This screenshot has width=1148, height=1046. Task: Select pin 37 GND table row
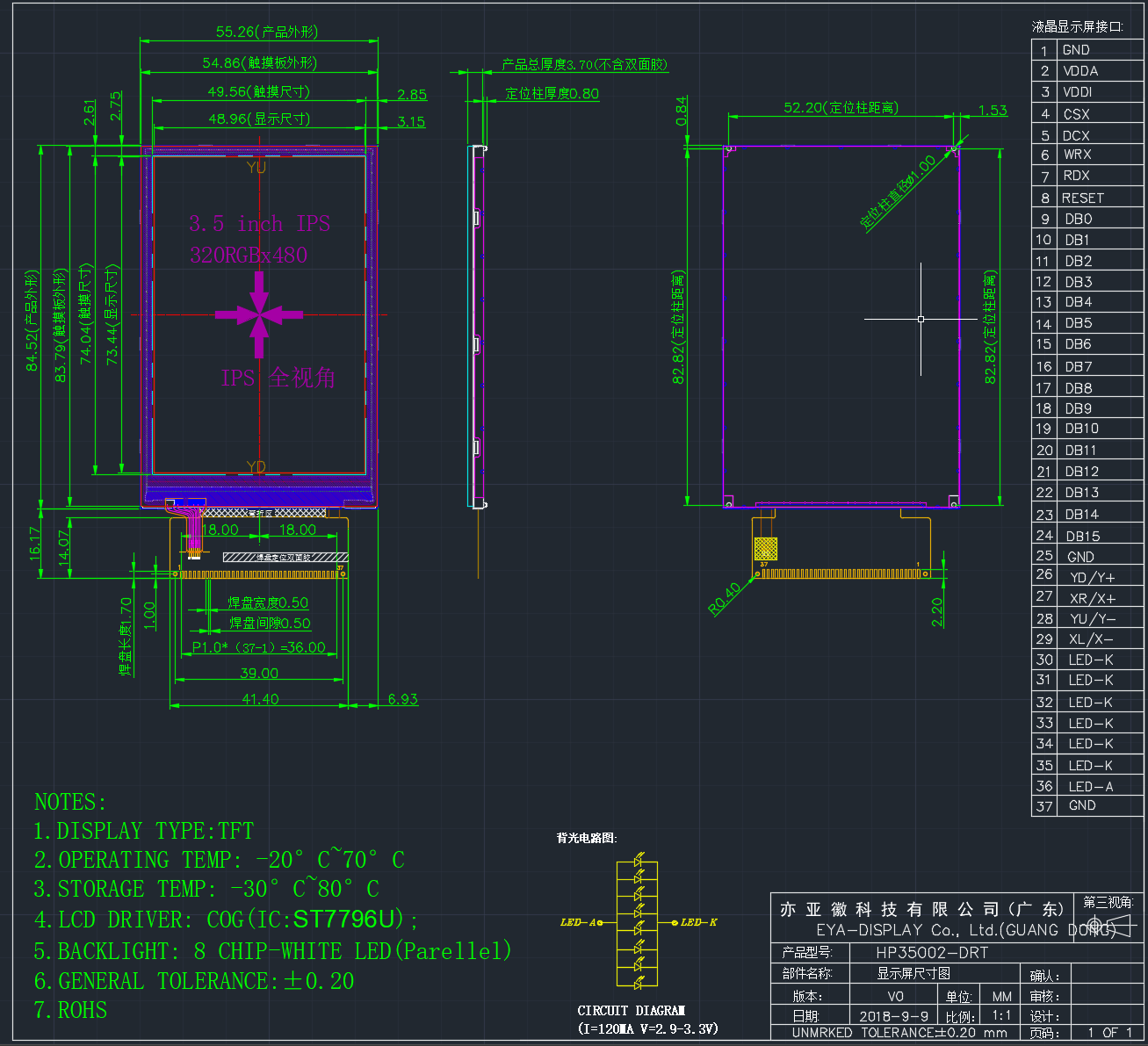1087,806
